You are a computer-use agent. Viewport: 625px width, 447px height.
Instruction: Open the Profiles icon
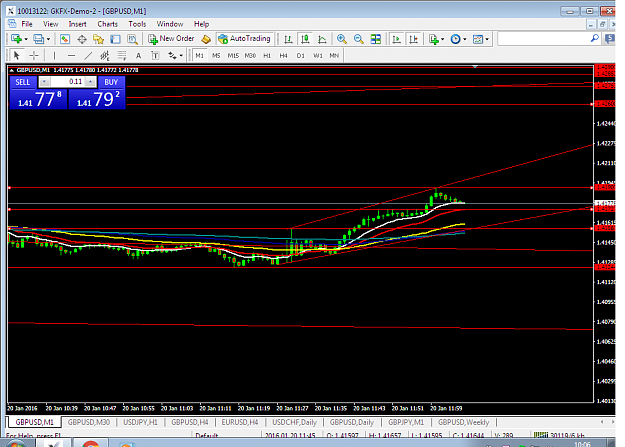coord(39,39)
